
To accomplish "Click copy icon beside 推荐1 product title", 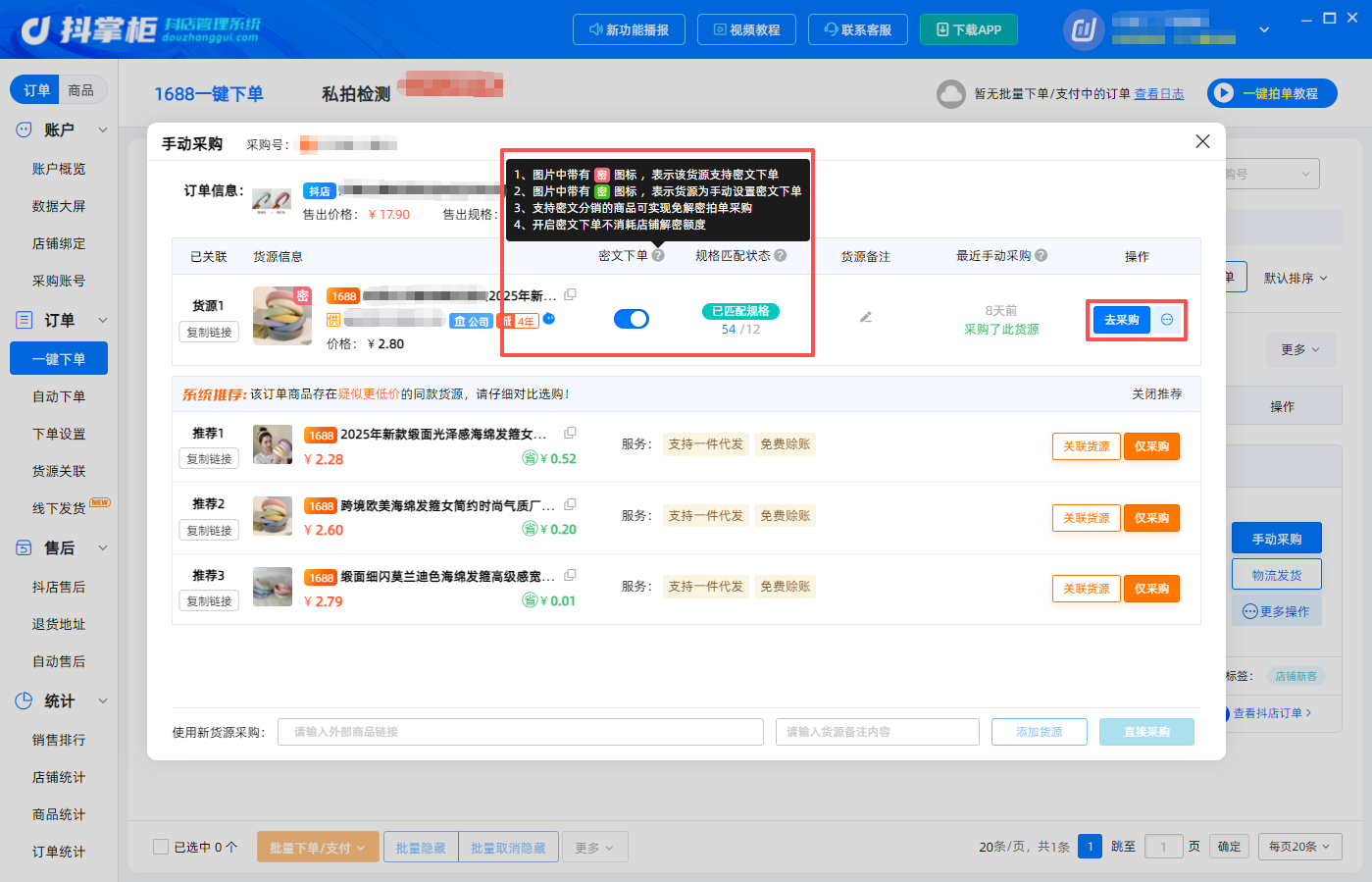I will [x=570, y=433].
